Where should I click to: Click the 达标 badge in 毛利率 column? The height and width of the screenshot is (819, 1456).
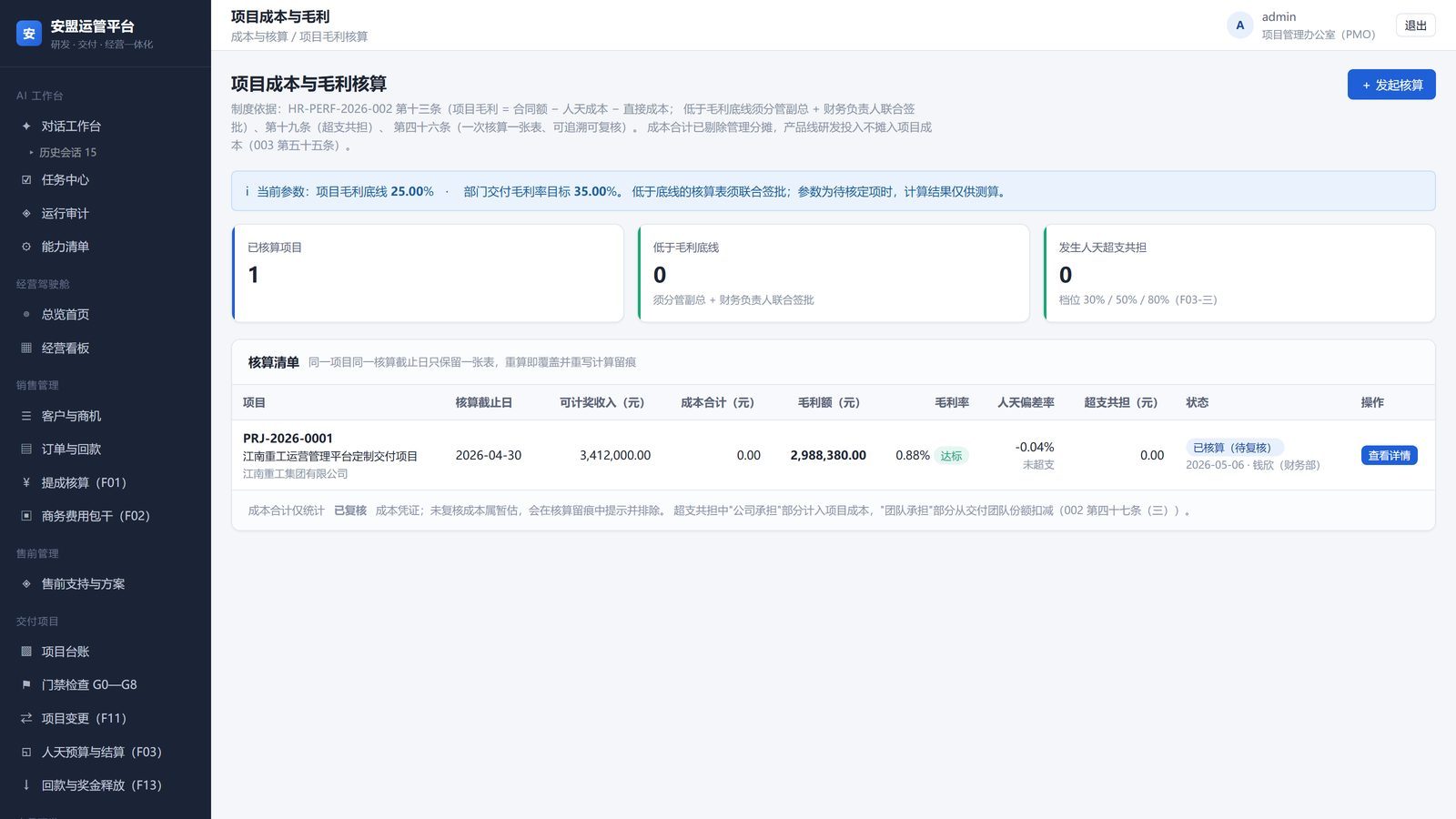[951, 456]
